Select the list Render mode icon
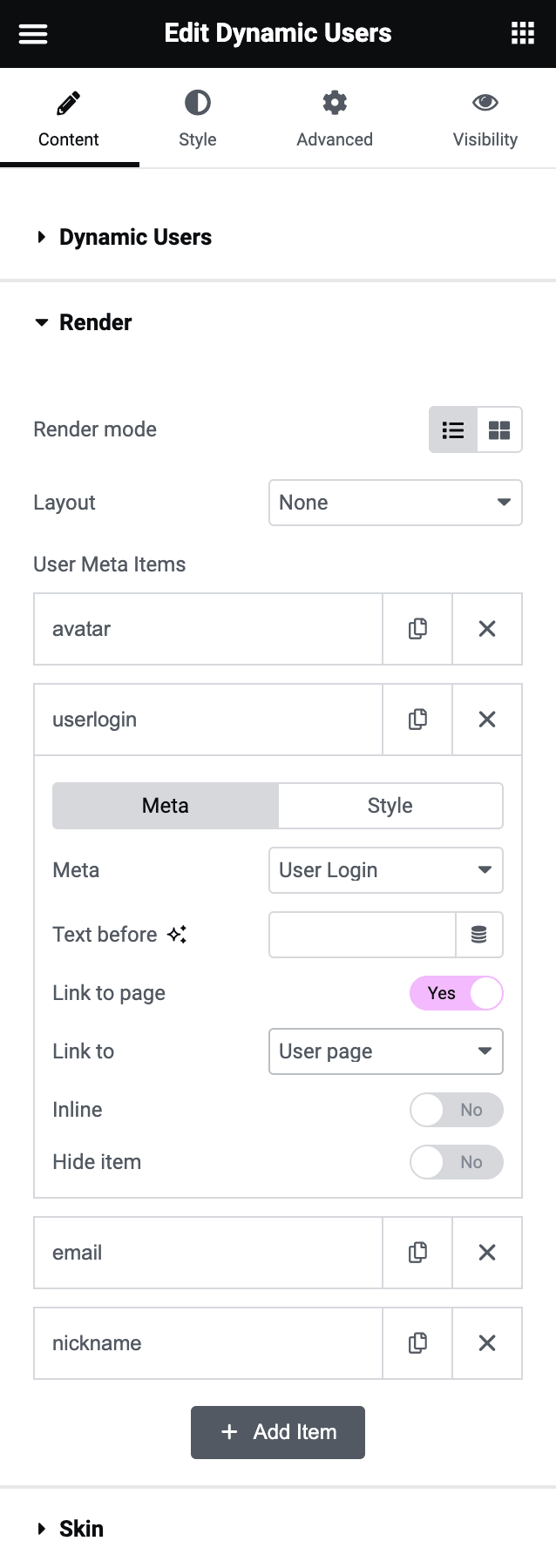 [x=453, y=429]
